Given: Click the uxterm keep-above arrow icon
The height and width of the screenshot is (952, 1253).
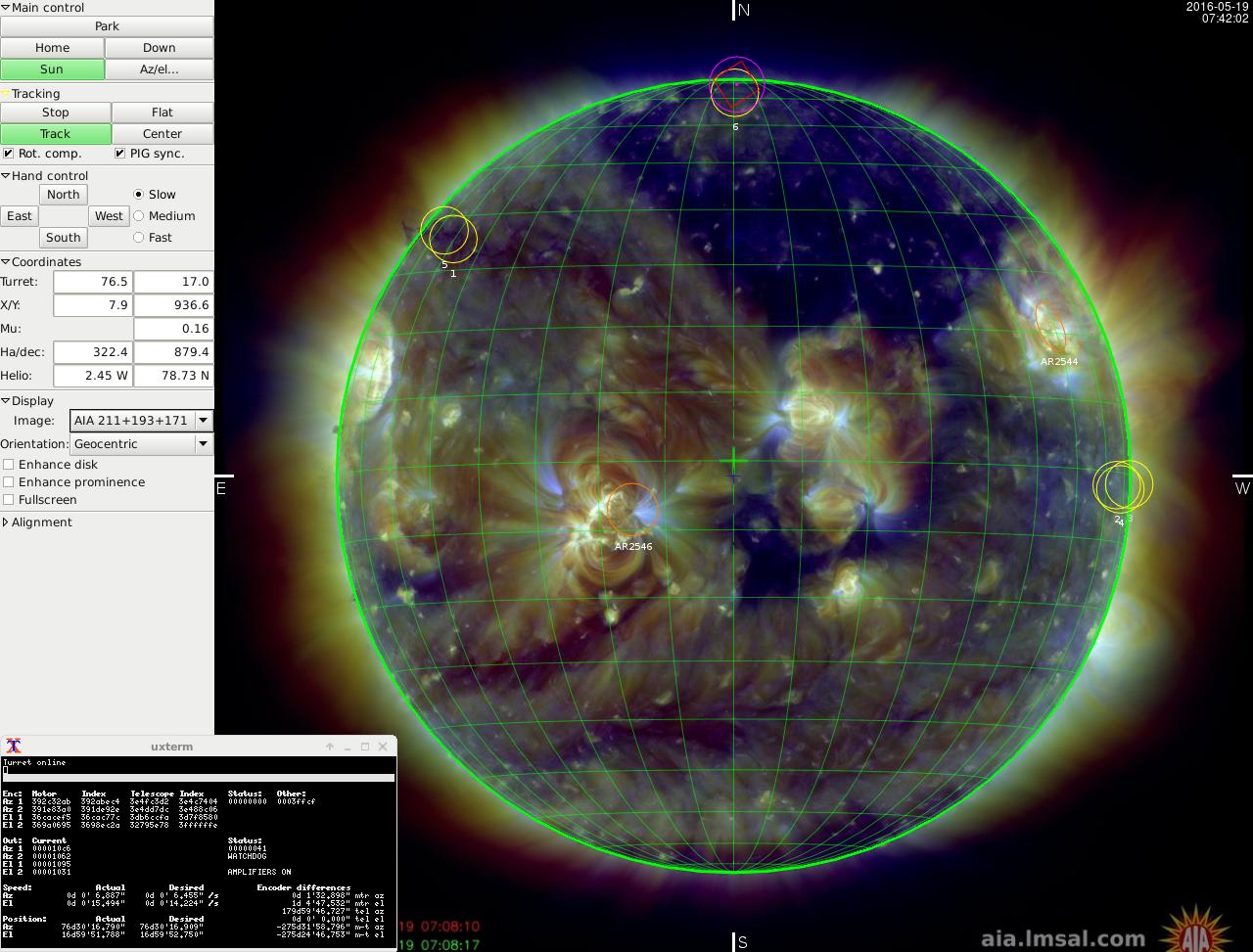Looking at the screenshot, I should 330,747.
